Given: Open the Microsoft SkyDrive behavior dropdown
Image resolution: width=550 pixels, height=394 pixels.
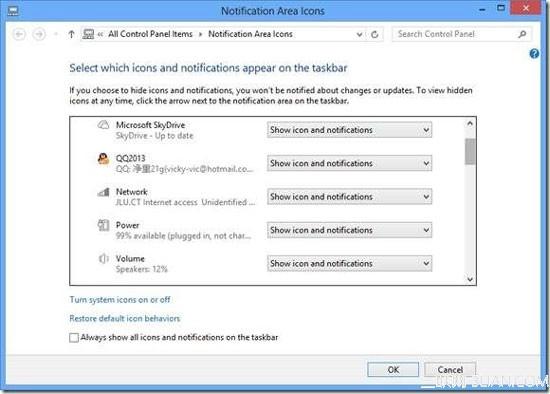Looking at the screenshot, I should (x=349, y=130).
